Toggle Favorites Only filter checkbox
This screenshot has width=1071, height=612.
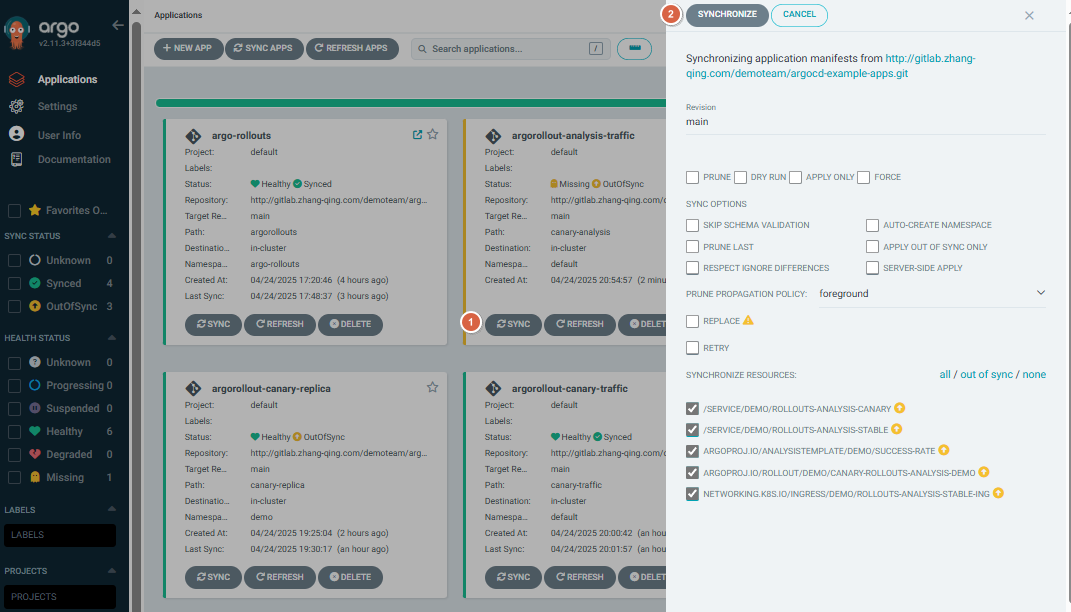coord(14,211)
